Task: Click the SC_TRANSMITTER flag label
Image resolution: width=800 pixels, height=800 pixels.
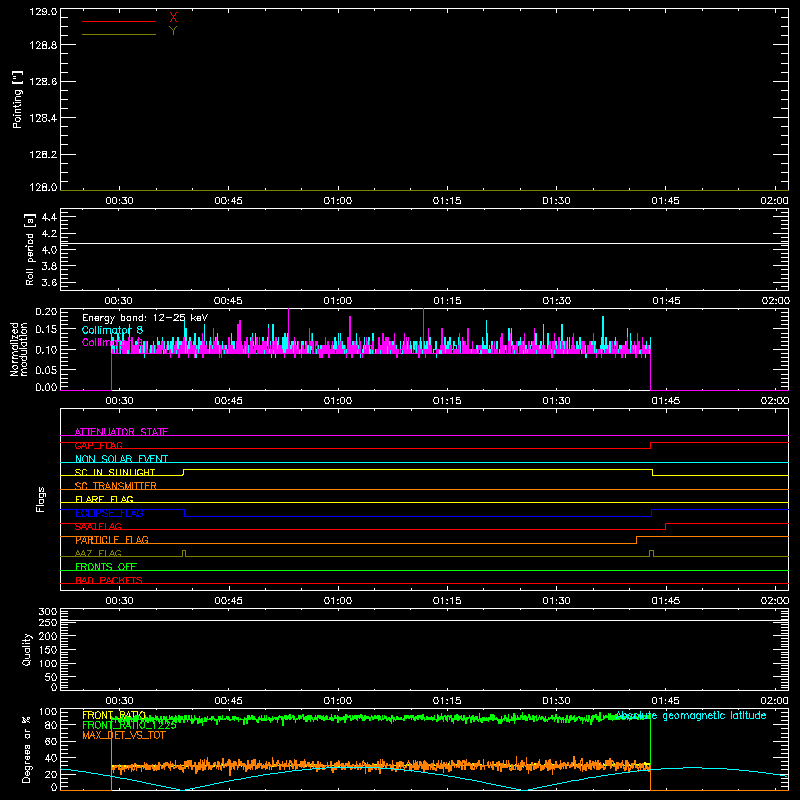Action: [115, 486]
